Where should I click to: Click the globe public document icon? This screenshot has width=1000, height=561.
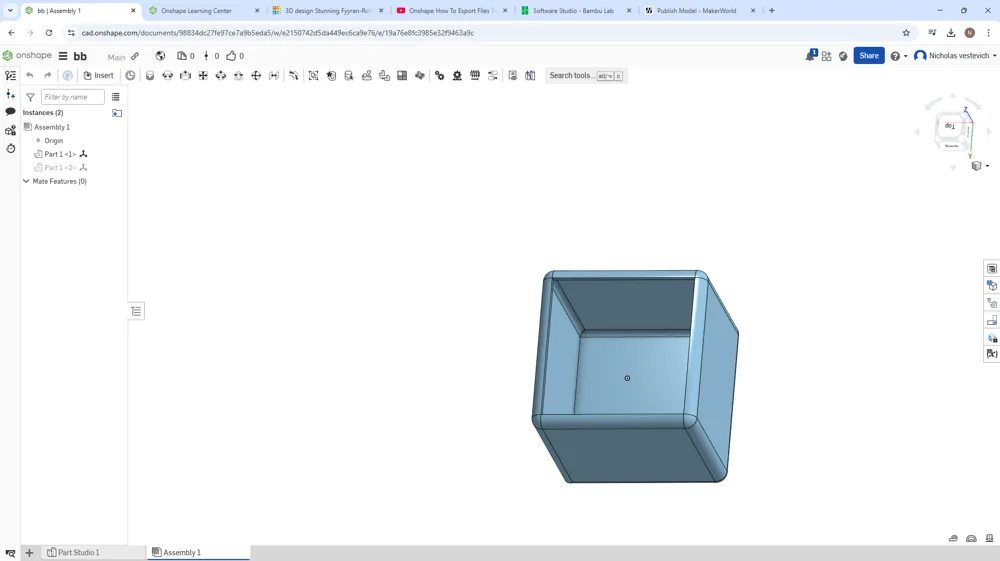160,56
